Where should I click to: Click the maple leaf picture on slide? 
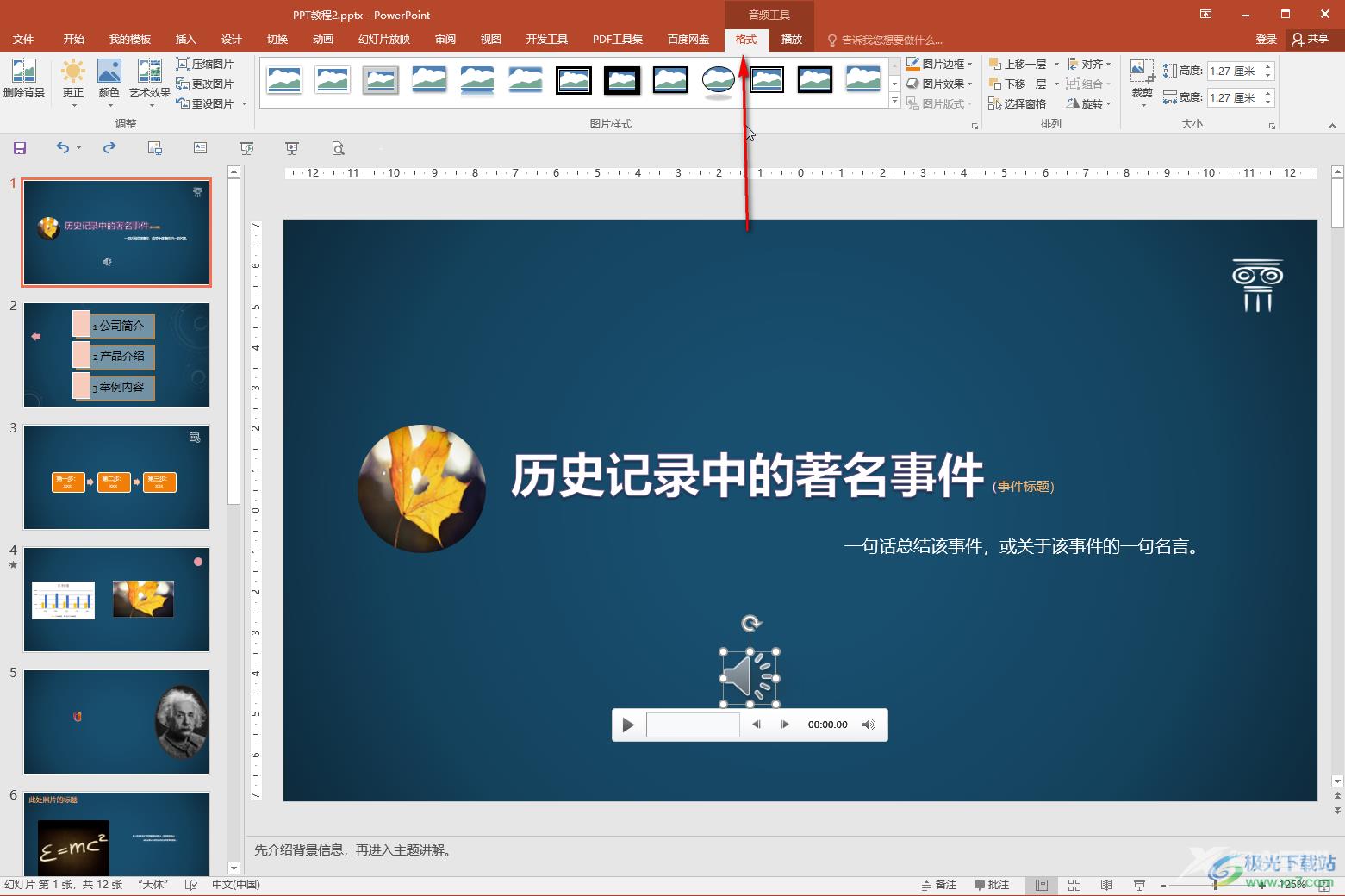click(421, 488)
